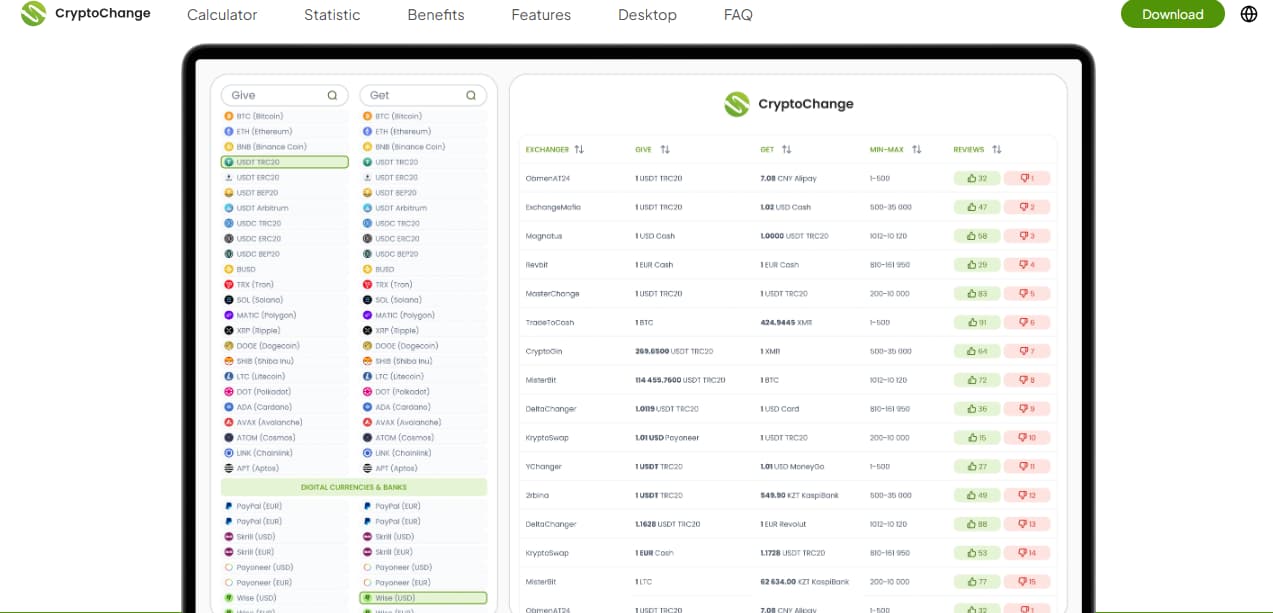The height and width of the screenshot is (613, 1273).
Task: Open the ExchangeMafia exchanger row name
Action: pyautogui.click(x=553, y=207)
